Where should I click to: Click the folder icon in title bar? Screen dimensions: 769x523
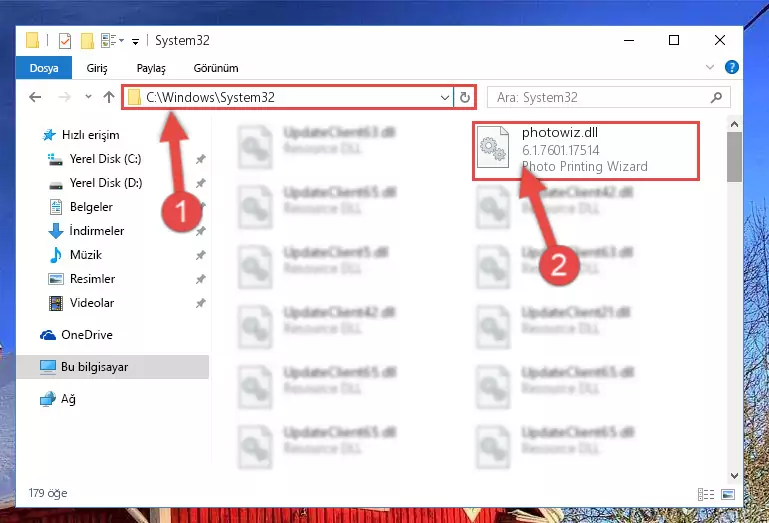(32, 40)
